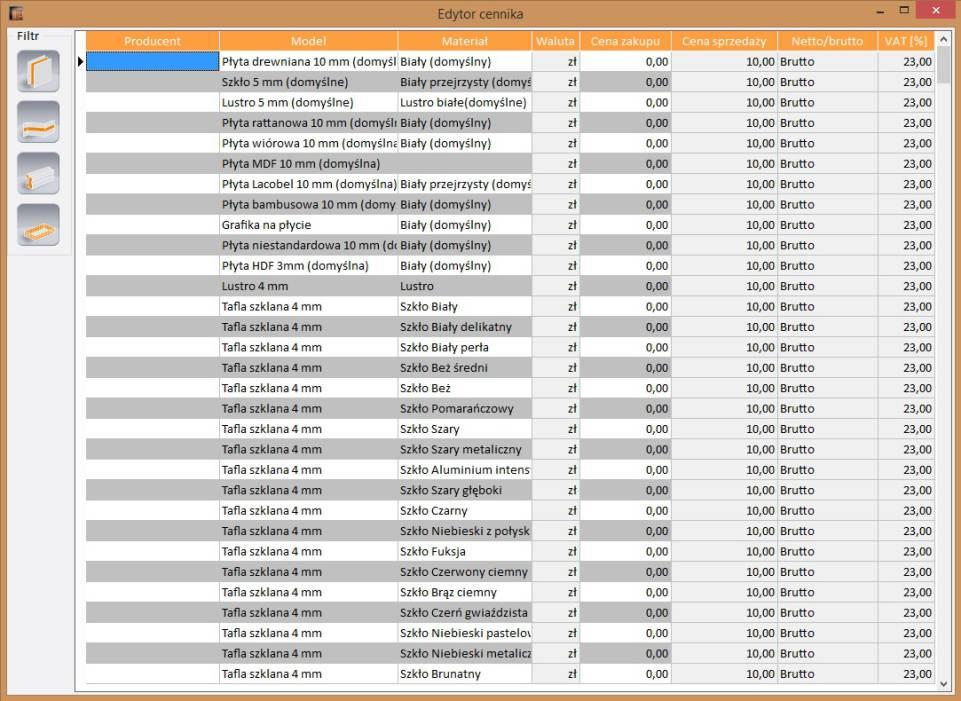Click the 'Szkło Biały' material cell
Screen dimensions: 961x701
(x=465, y=306)
